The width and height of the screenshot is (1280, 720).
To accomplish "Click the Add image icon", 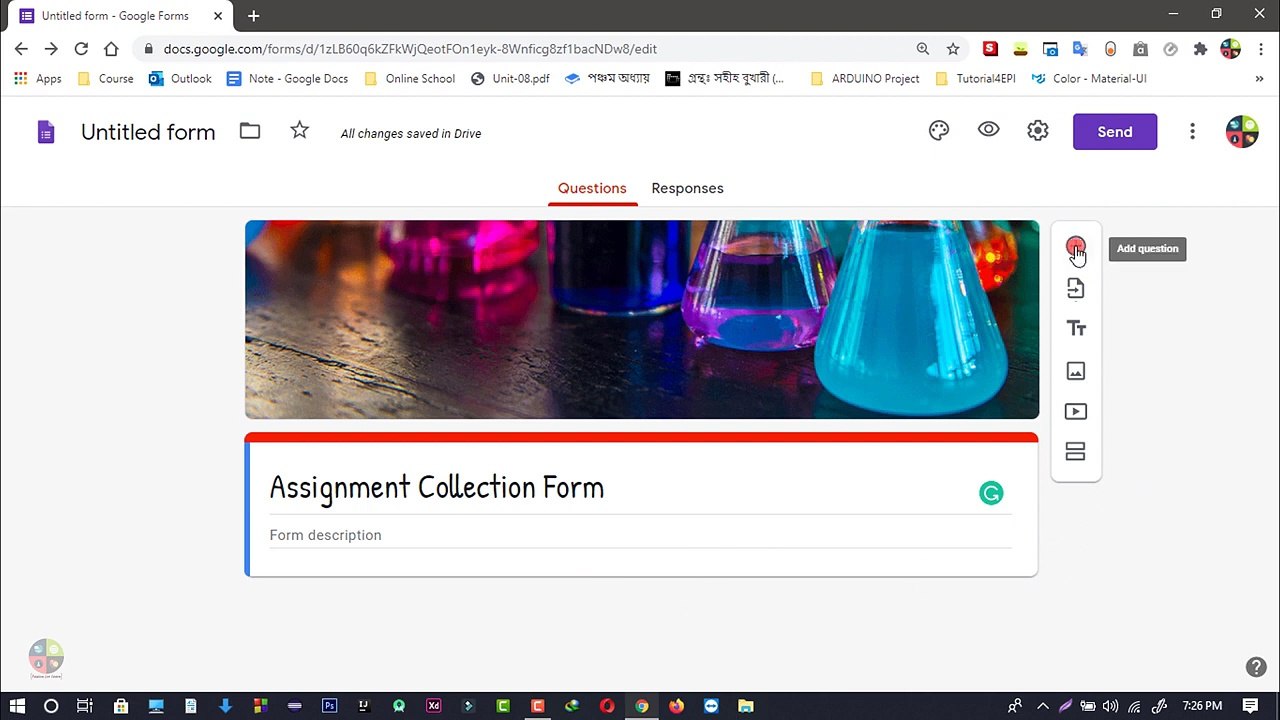I will click(1075, 371).
